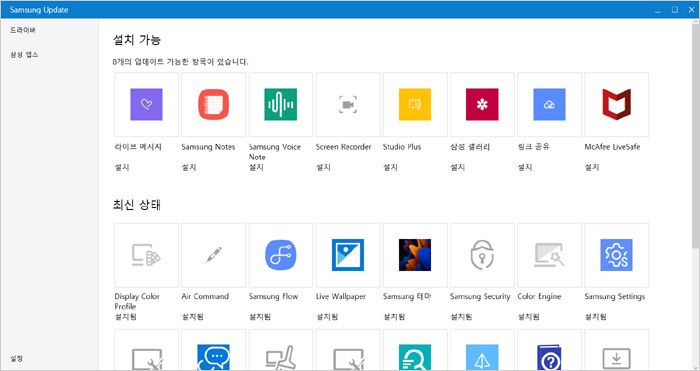Open the monitor with brush app icon
The width and height of the screenshot is (700, 371).
tap(281, 357)
